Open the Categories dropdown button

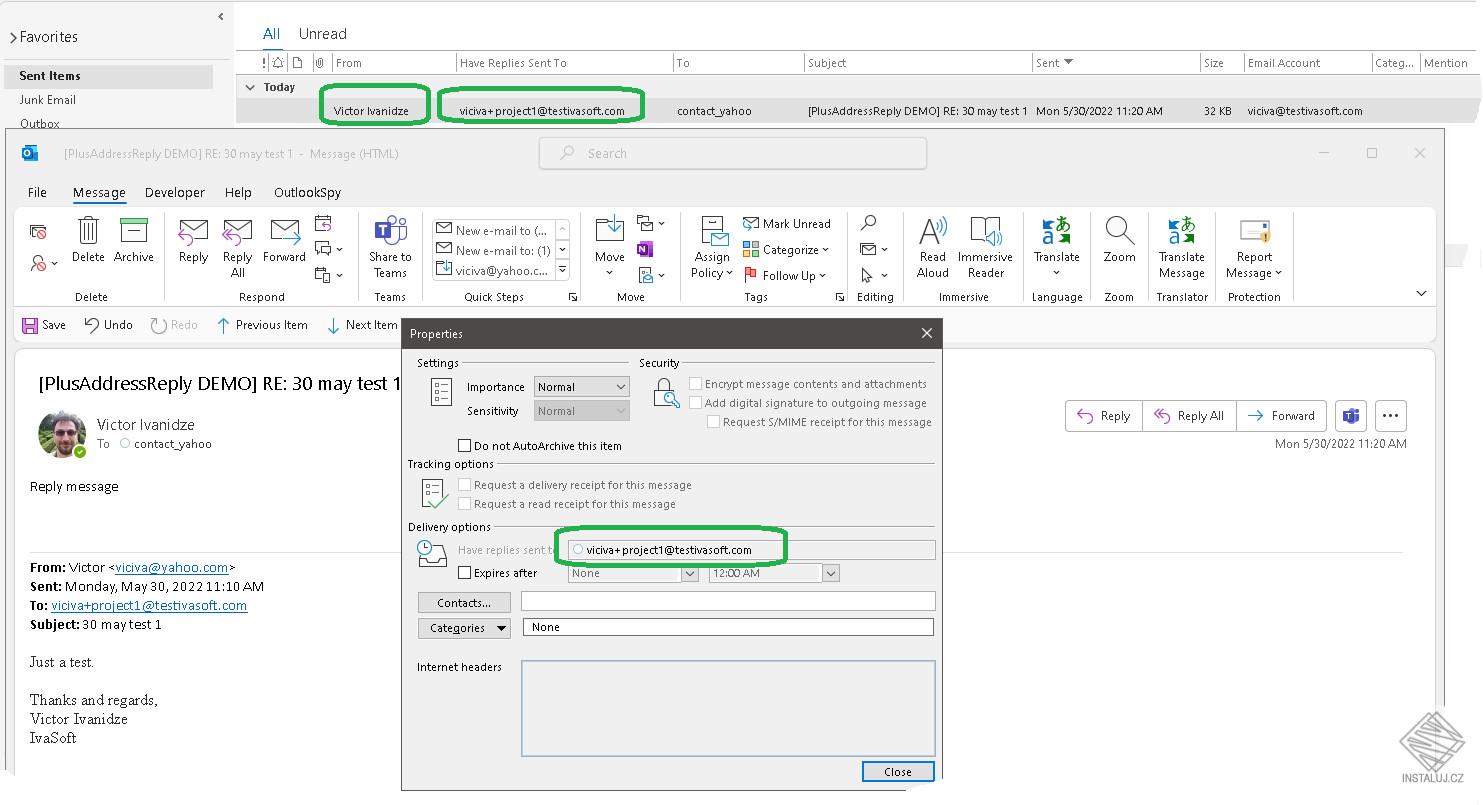coord(464,628)
